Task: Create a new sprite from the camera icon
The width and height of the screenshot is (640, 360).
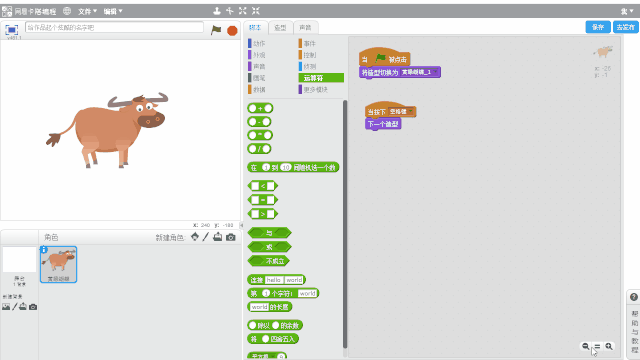Action: 231,237
